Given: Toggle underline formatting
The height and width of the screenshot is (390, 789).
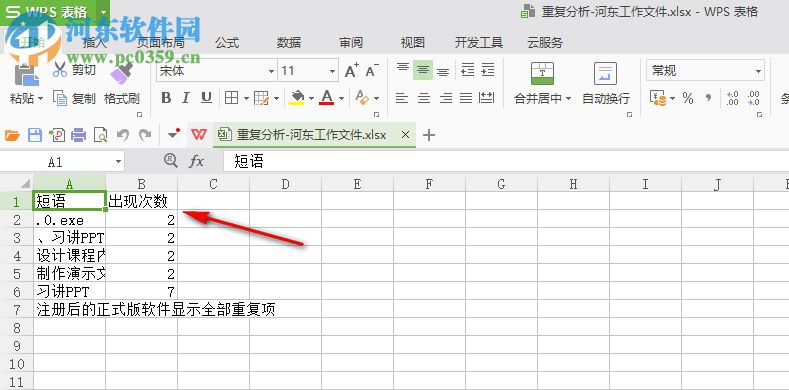Looking at the screenshot, I should coord(206,98).
